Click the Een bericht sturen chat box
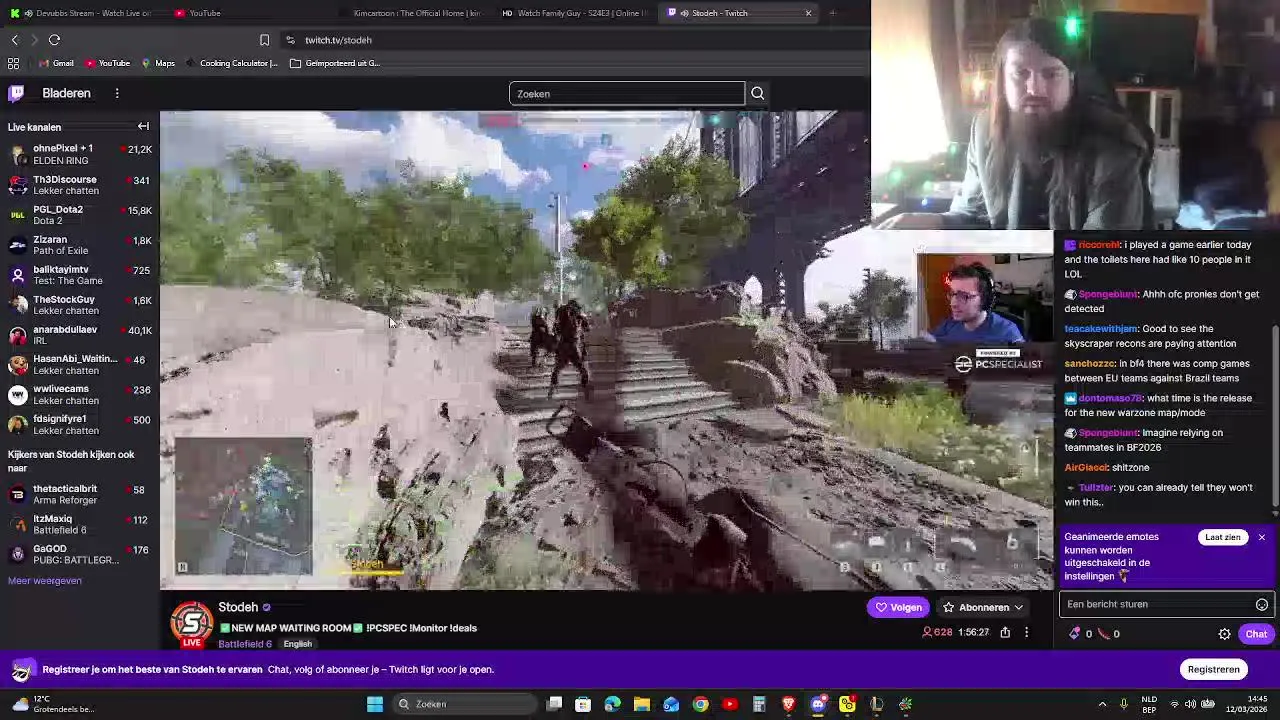The width and height of the screenshot is (1280, 720). coord(1156,604)
